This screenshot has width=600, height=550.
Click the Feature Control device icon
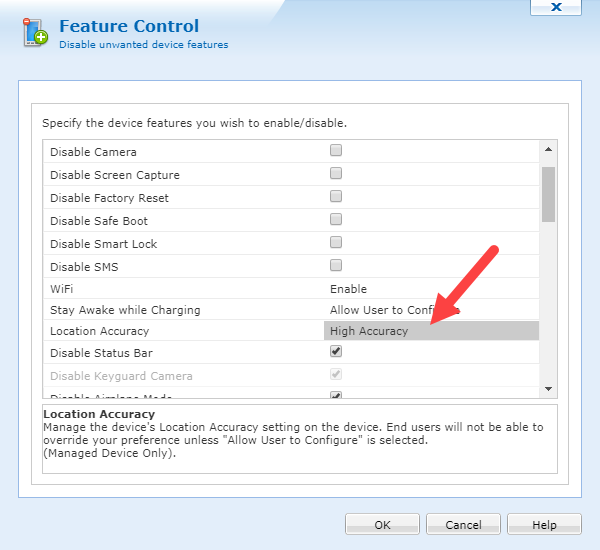click(x=35, y=33)
